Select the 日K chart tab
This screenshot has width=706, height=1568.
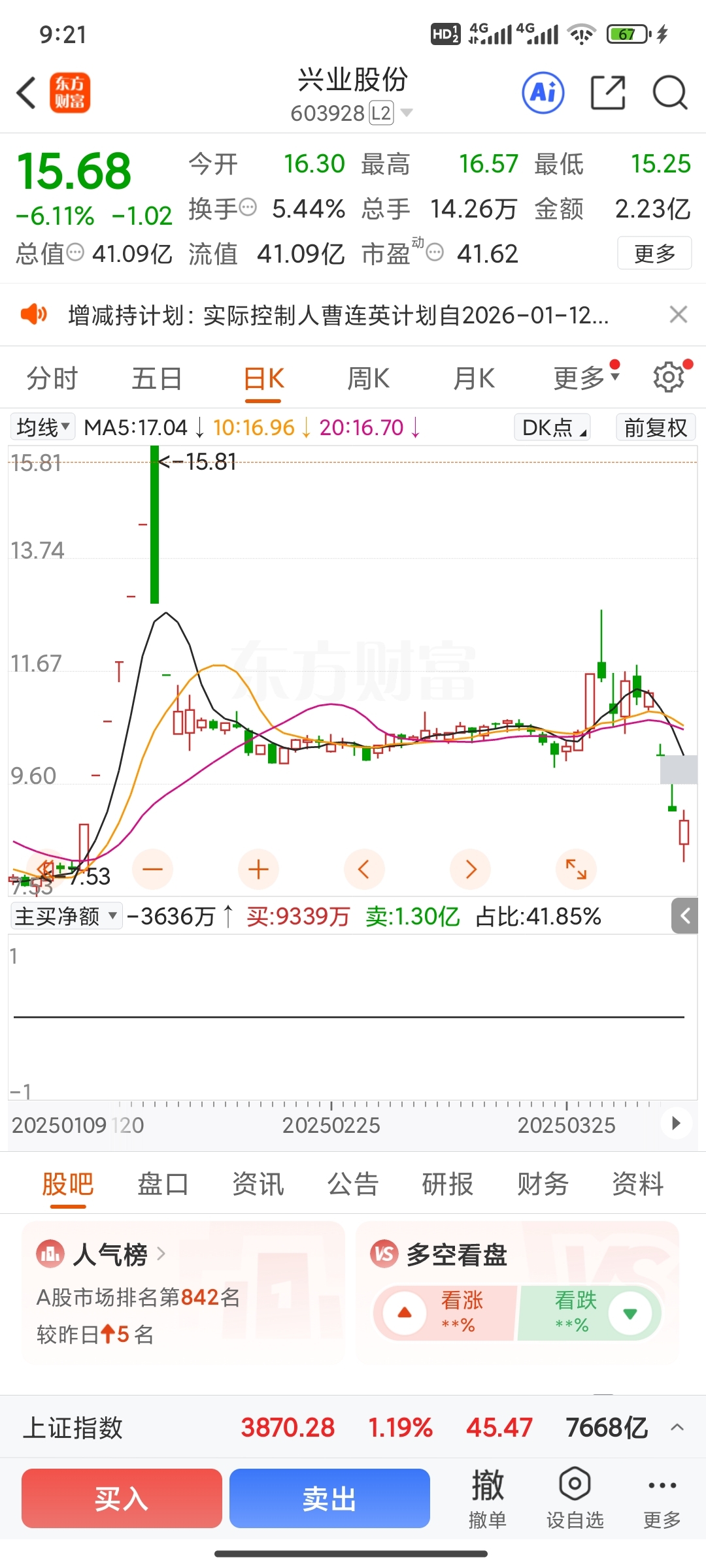pyautogui.click(x=263, y=378)
